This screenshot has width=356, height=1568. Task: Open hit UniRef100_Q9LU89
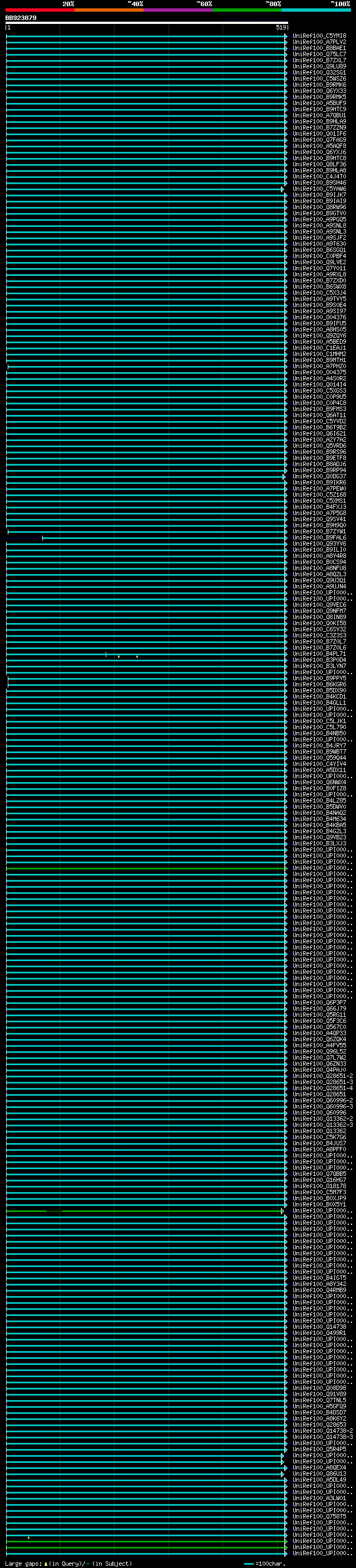coord(319,66)
